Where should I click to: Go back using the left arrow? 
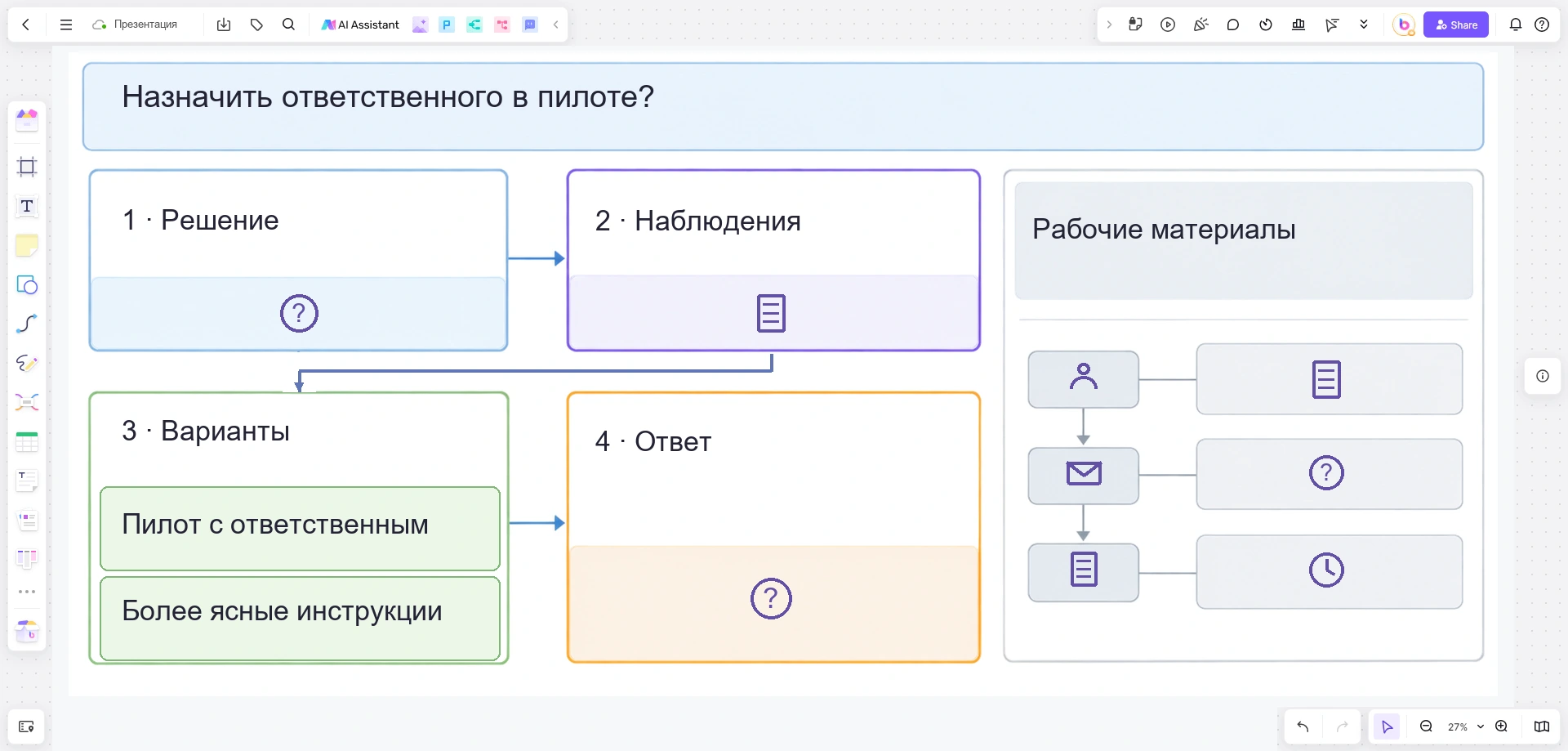point(26,25)
